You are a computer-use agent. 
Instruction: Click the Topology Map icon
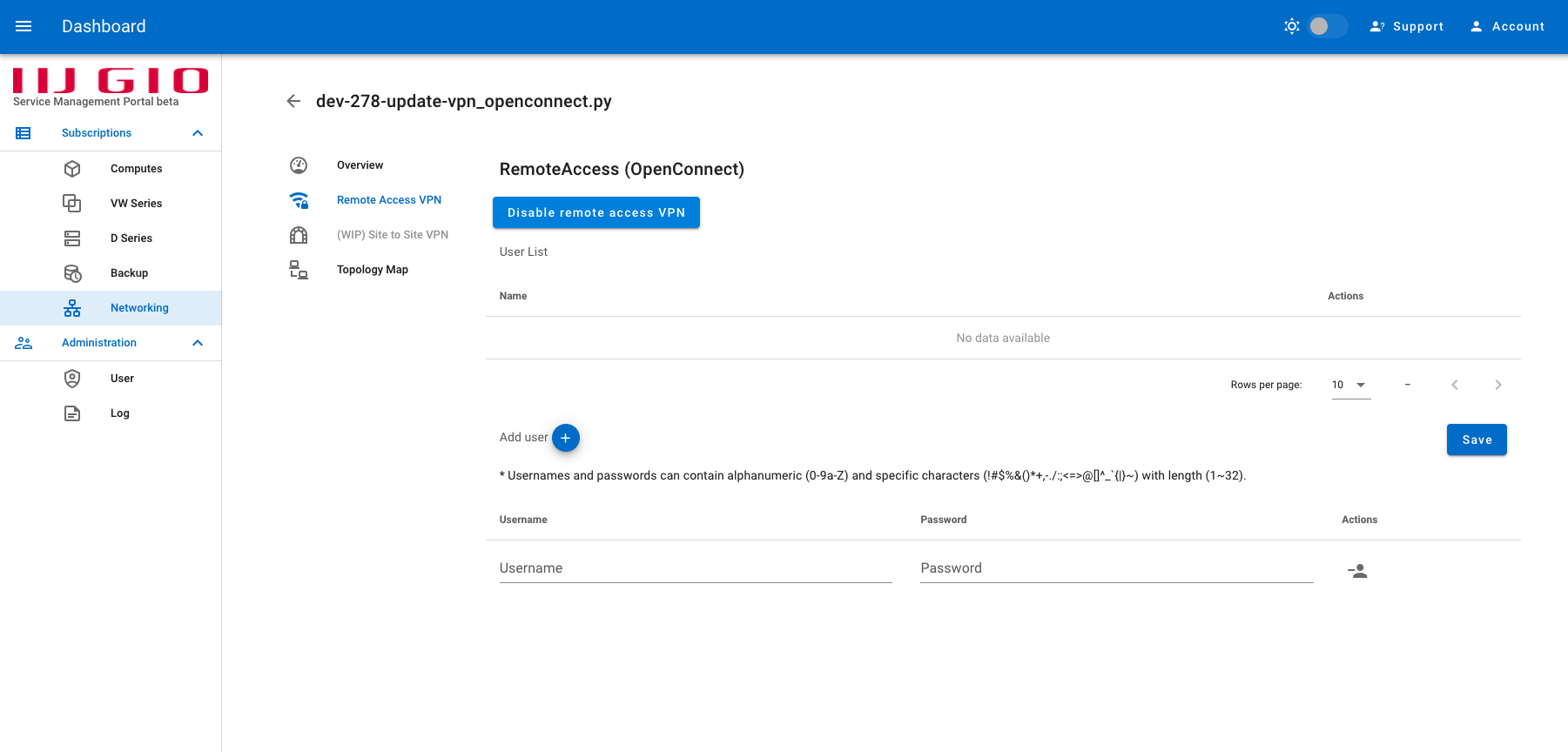pyautogui.click(x=299, y=269)
